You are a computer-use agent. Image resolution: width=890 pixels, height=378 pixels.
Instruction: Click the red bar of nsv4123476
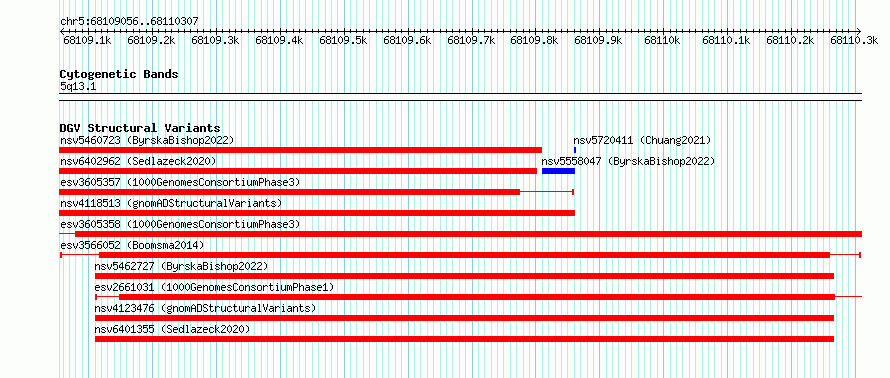[x=464, y=318]
